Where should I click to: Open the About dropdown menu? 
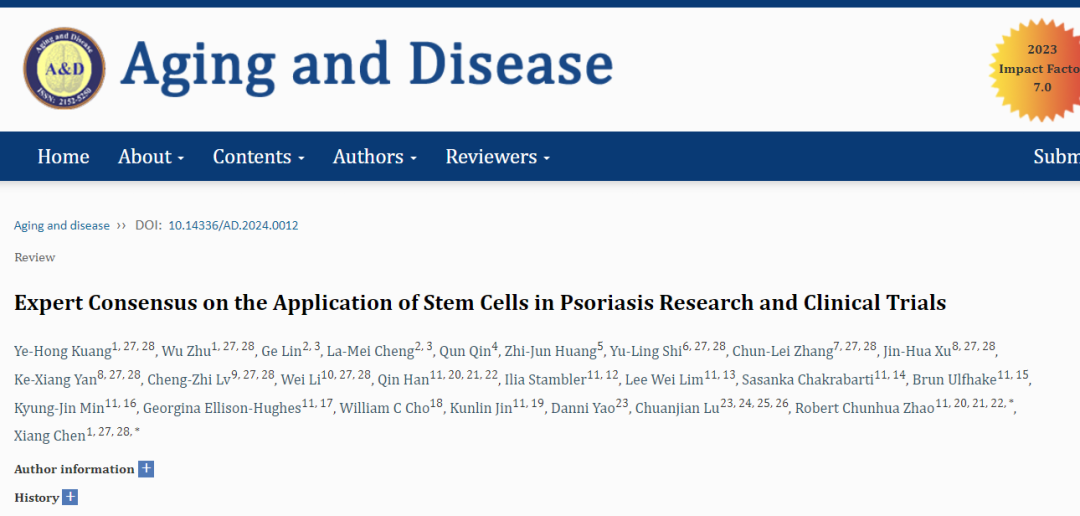(x=151, y=157)
